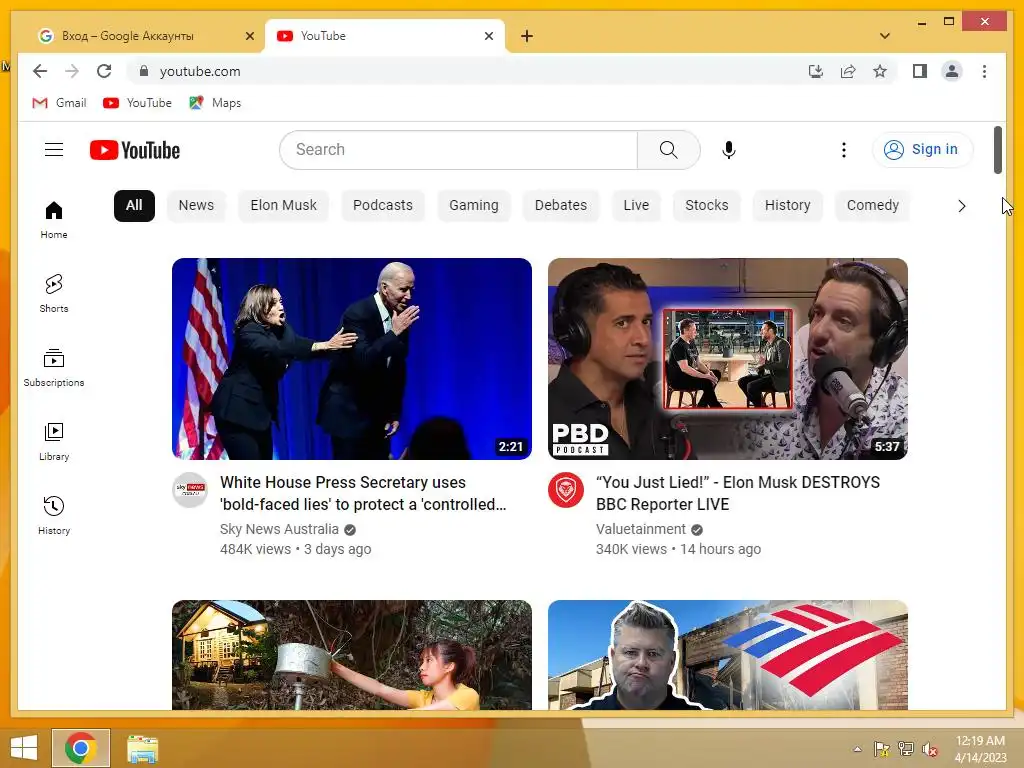Toggle Chrome side panel

(x=920, y=71)
